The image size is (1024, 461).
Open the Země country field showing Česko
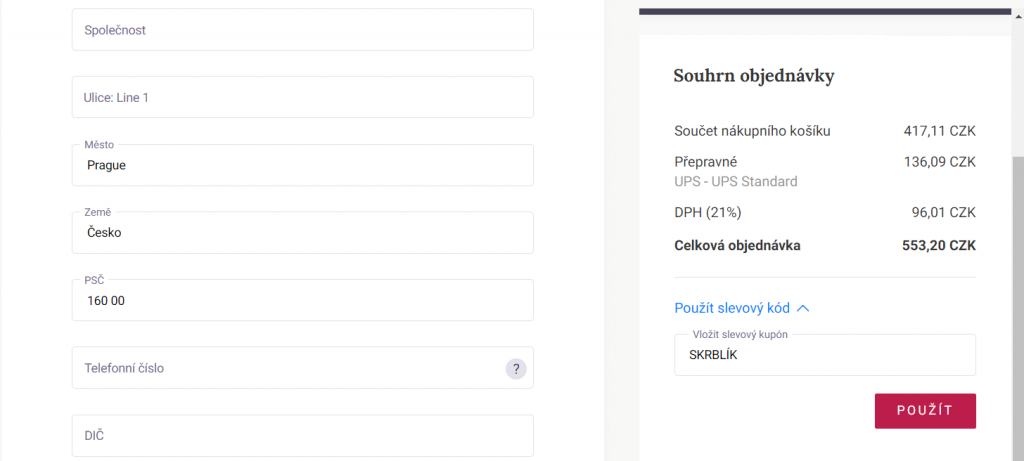click(302, 232)
